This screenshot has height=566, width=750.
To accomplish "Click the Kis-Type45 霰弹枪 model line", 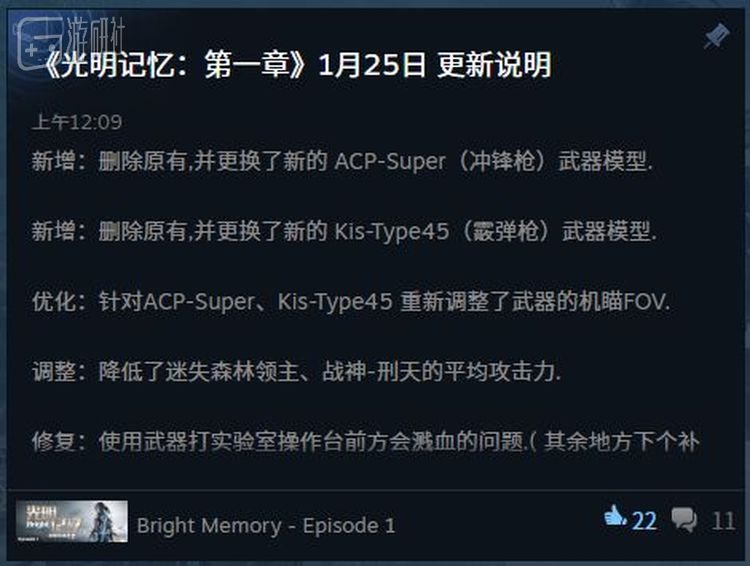I will pyautogui.click(x=344, y=232).
